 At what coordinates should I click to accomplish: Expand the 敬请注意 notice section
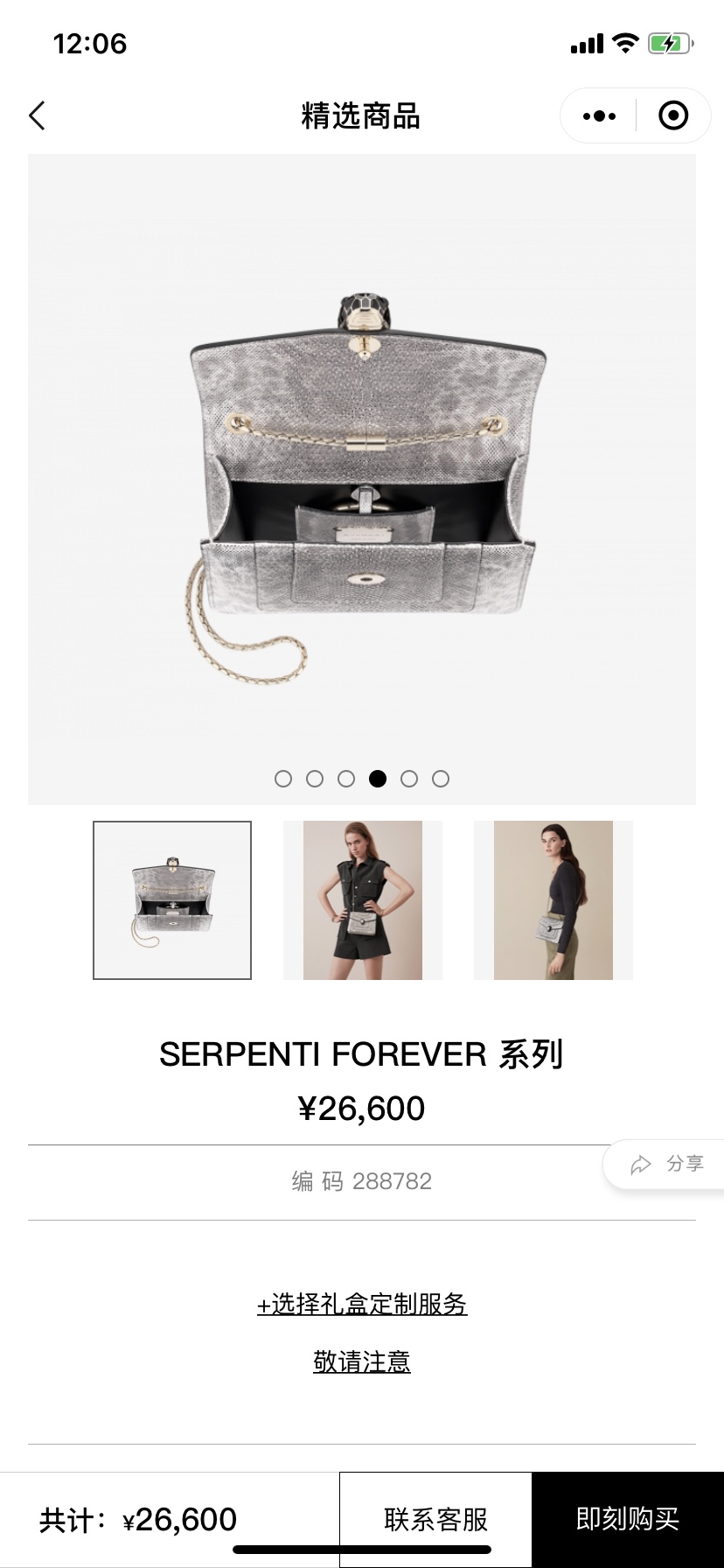tap(362, 1361)
